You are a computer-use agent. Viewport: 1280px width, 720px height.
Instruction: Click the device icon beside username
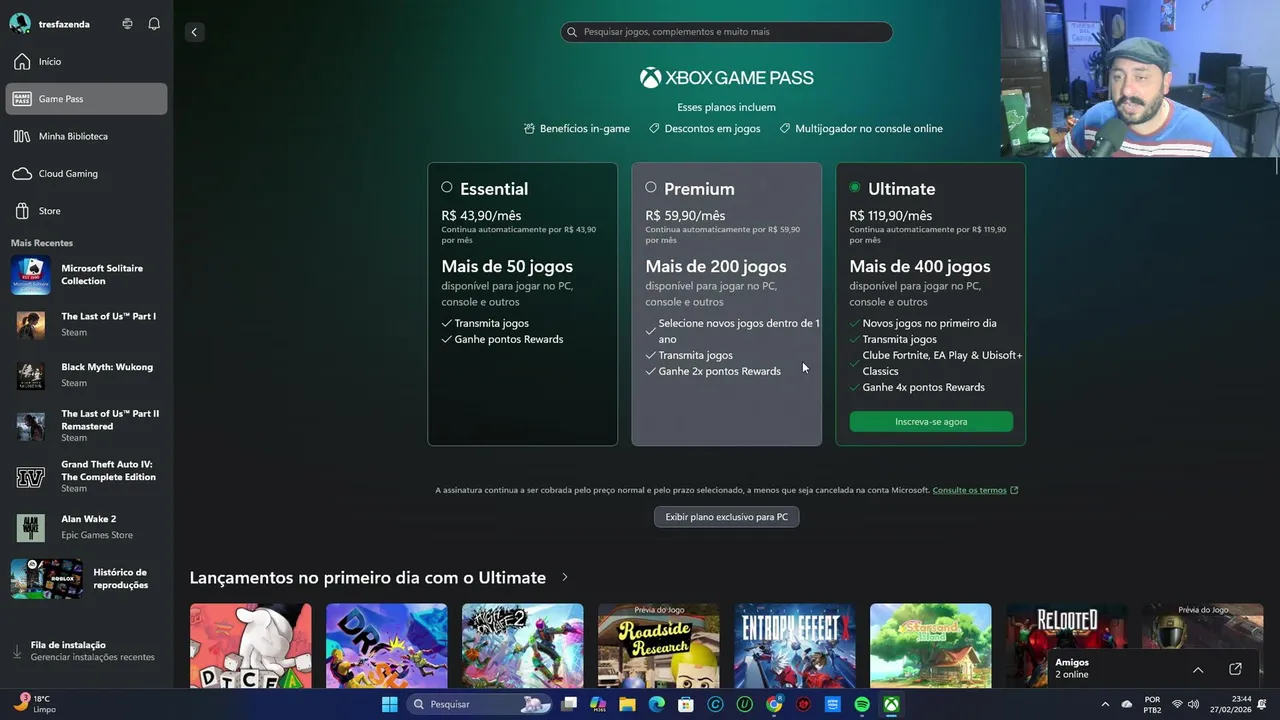127,24
